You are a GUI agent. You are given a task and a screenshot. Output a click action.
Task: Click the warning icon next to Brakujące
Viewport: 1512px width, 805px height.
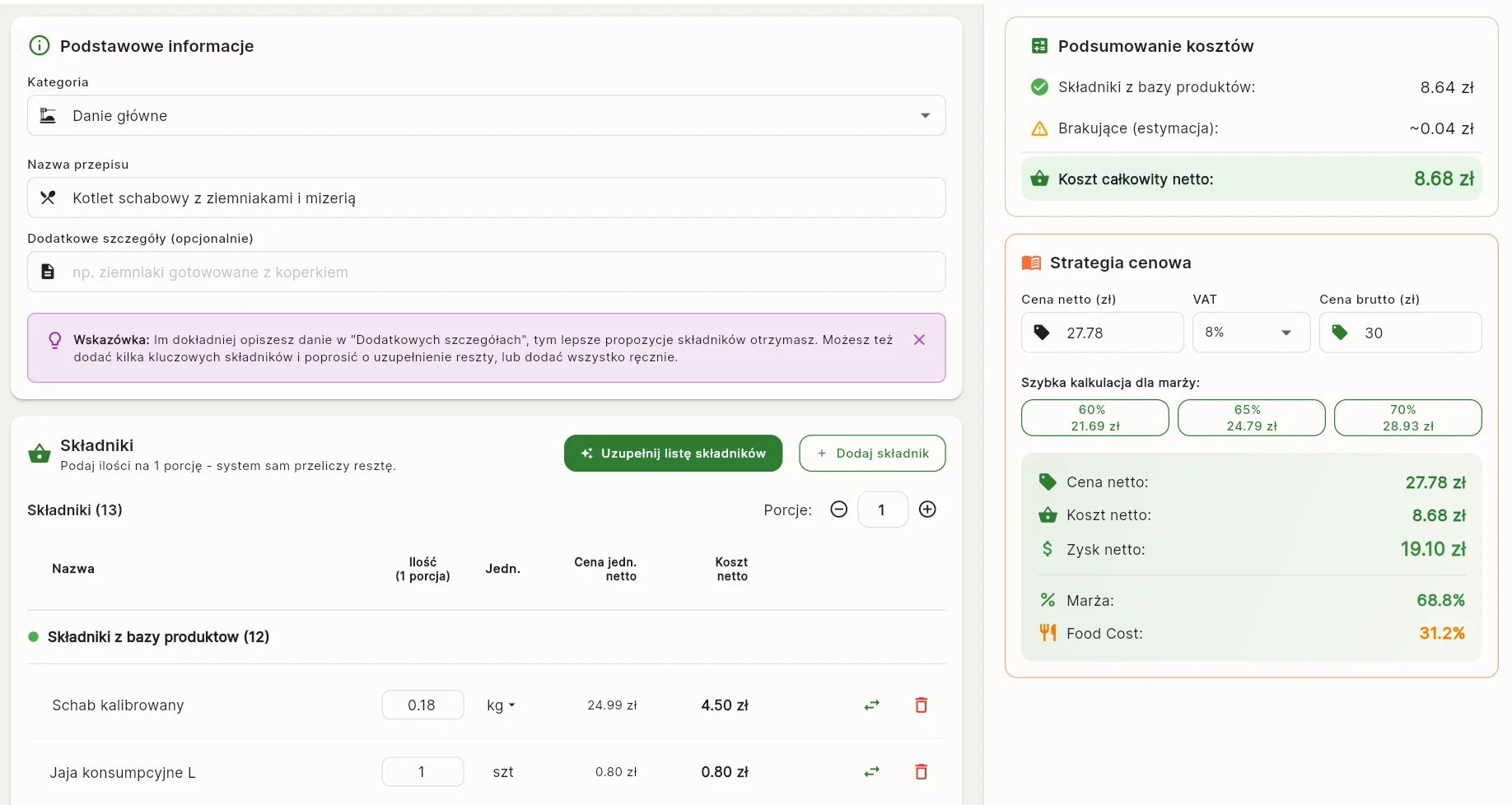(1039, 128)
